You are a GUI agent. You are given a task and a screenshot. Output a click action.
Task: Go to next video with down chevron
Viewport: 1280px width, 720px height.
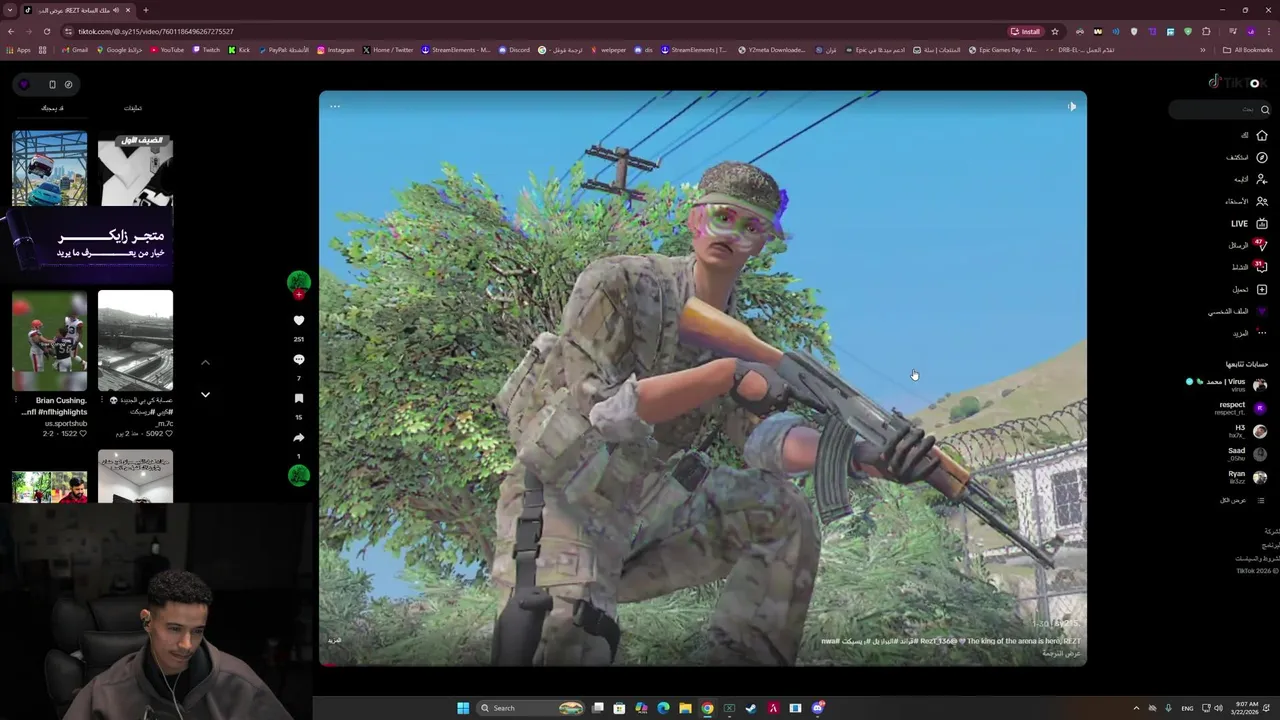(205, 395)
